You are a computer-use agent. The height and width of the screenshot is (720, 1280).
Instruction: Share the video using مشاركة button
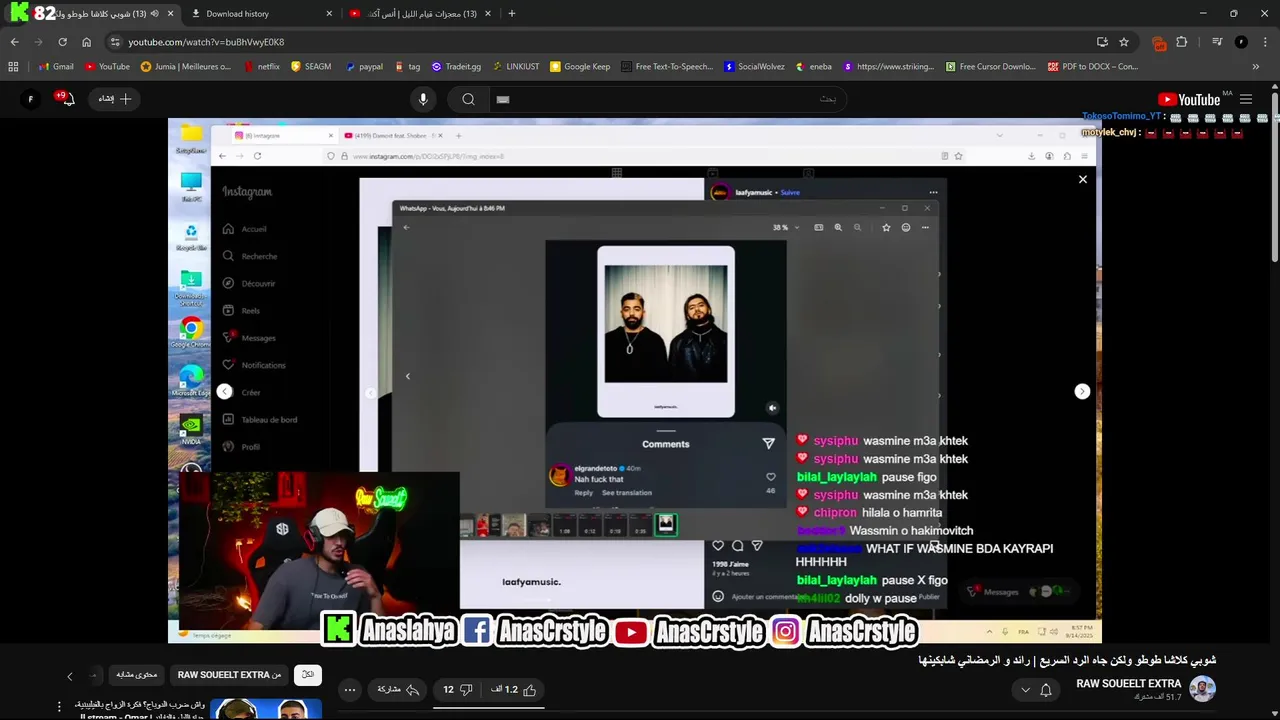pos(398,690)
